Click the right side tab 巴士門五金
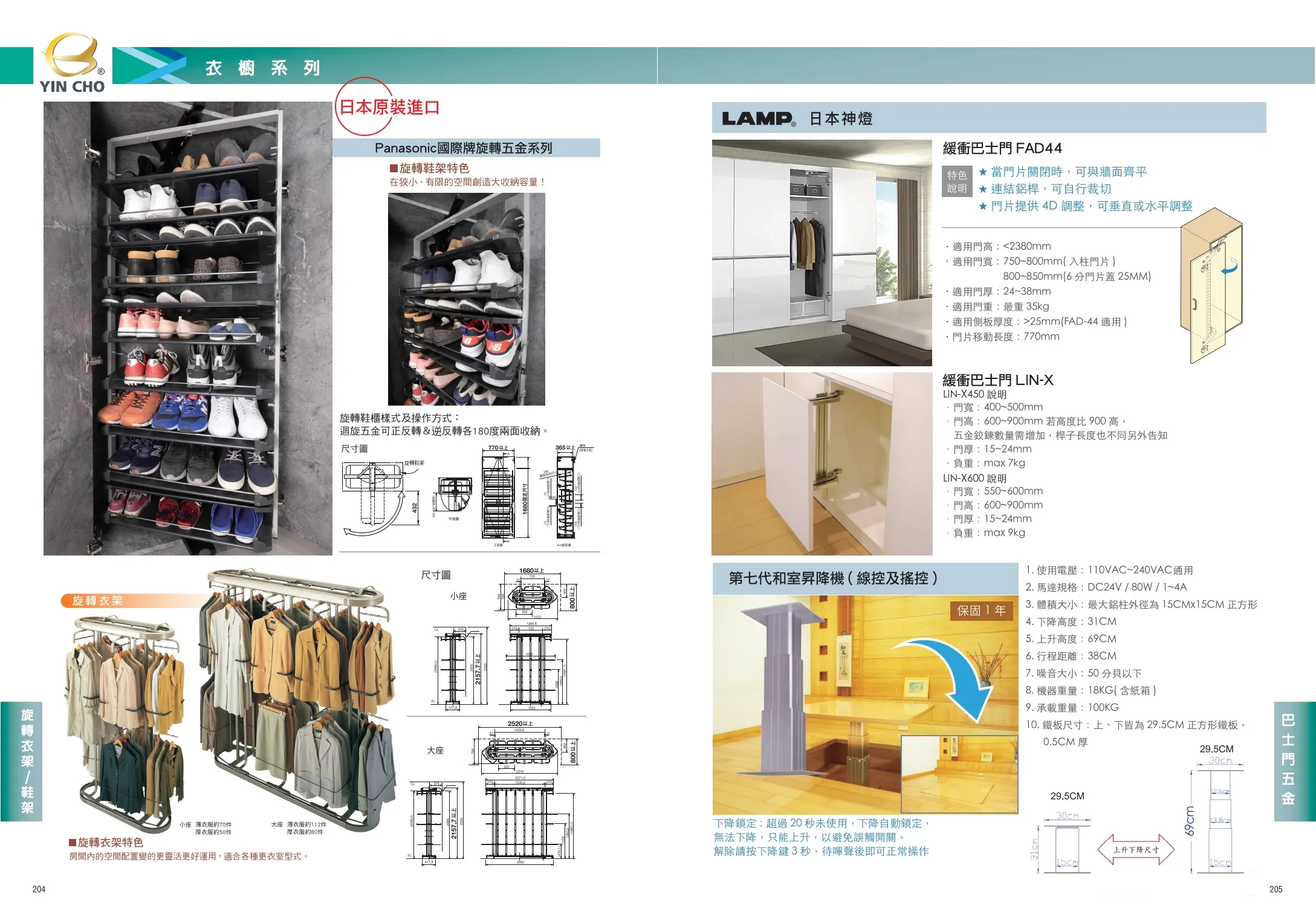1316x923 pixels. [x=1294, y=761]
